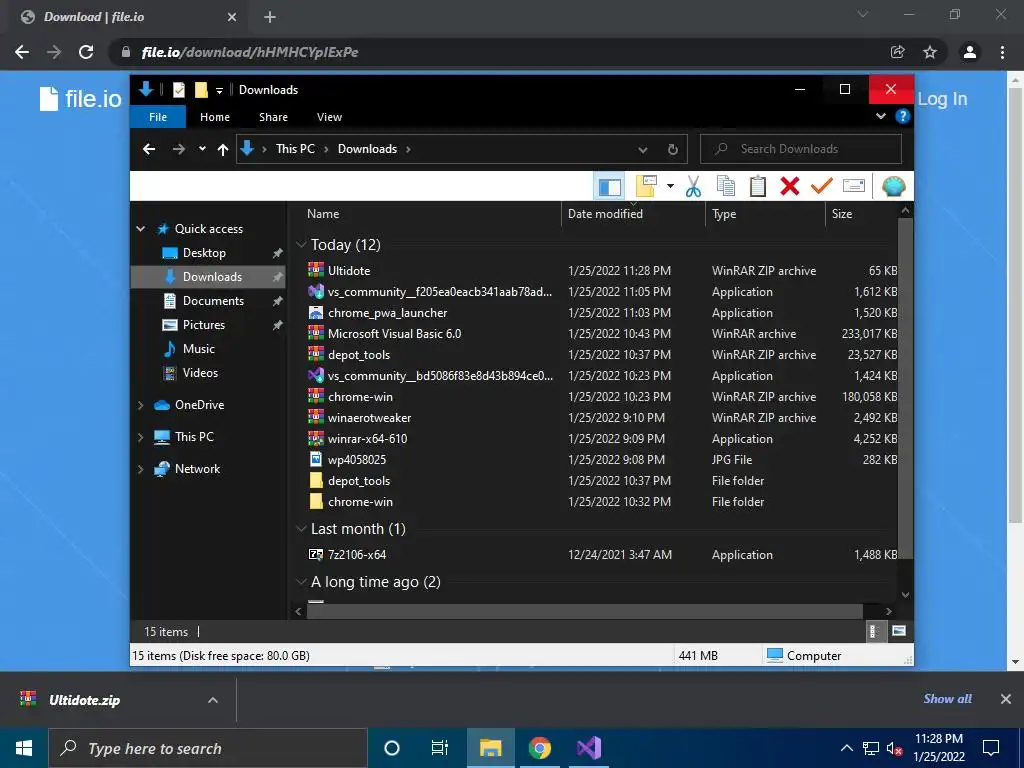Viewport: 1024px width, 768px height.
Task: Reload the file.io page in Chrome
Action: pyautogui.click(x=86, y=52)
